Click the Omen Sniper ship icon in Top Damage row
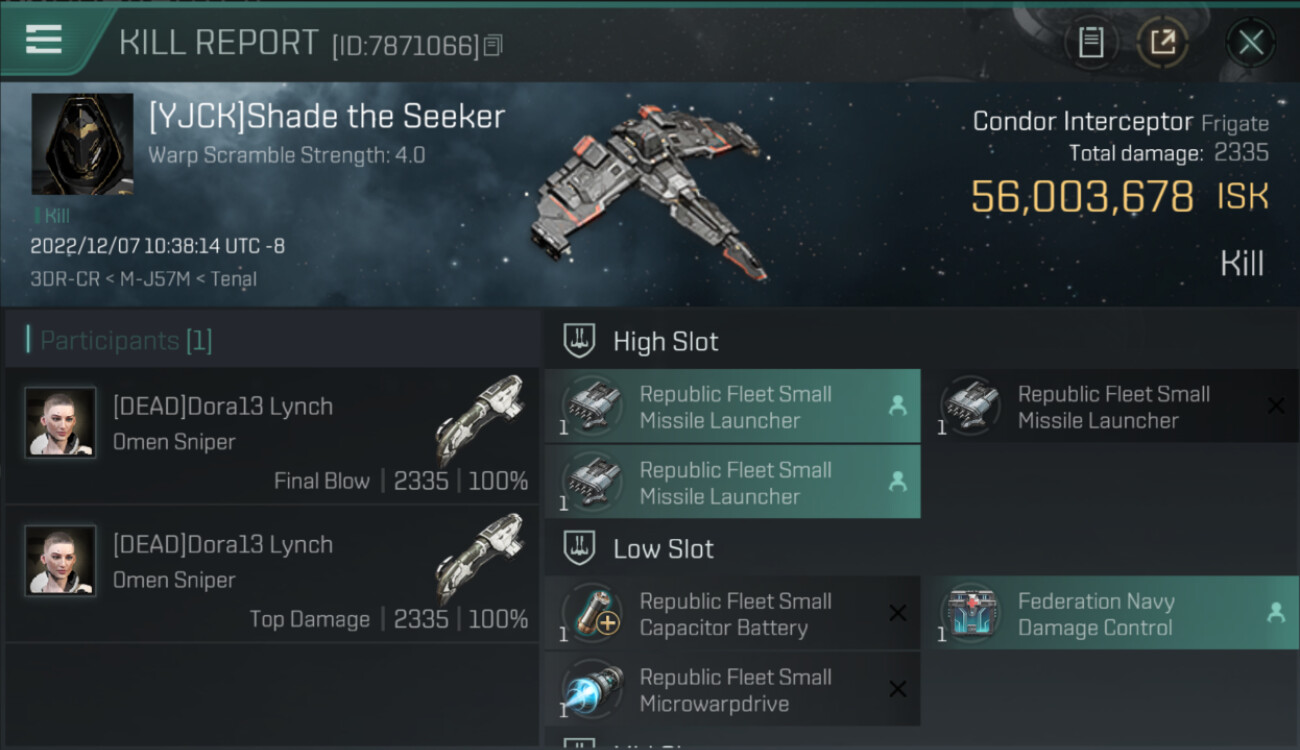Image resolution: width=1300 pixels, height=750 pixels. click(x=481, y=556)
